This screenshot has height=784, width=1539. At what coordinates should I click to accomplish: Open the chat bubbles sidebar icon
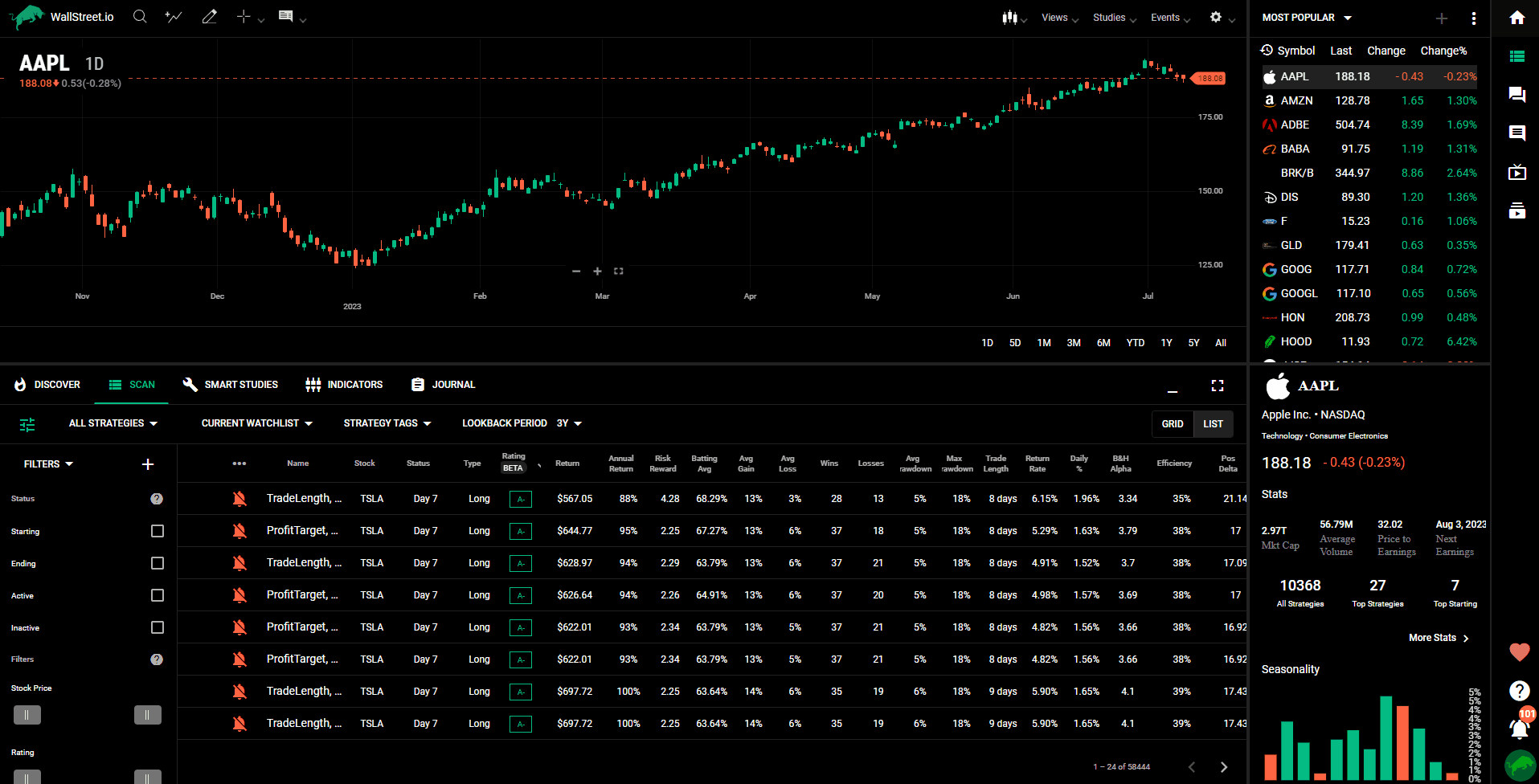click(1517, 95)
